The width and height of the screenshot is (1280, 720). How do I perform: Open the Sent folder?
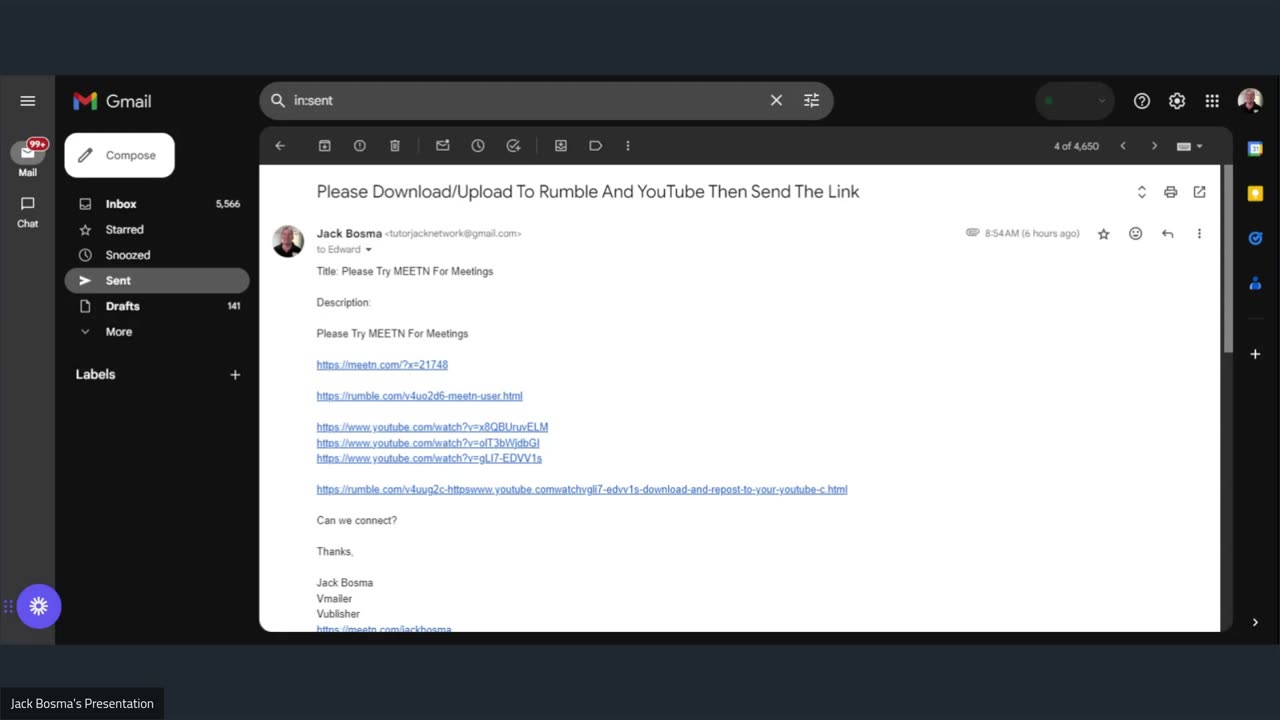(157, 281)
